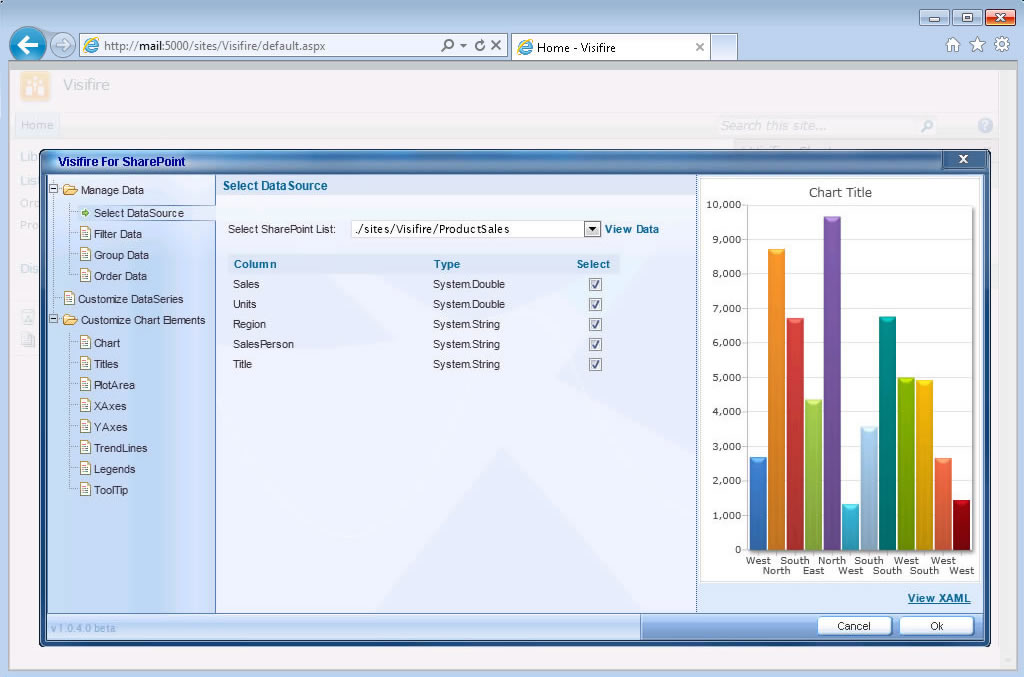Image resolution: width=1024 pixels, height=677 pixels.
Task: Open the YAxes settings item
Action: 110,426
